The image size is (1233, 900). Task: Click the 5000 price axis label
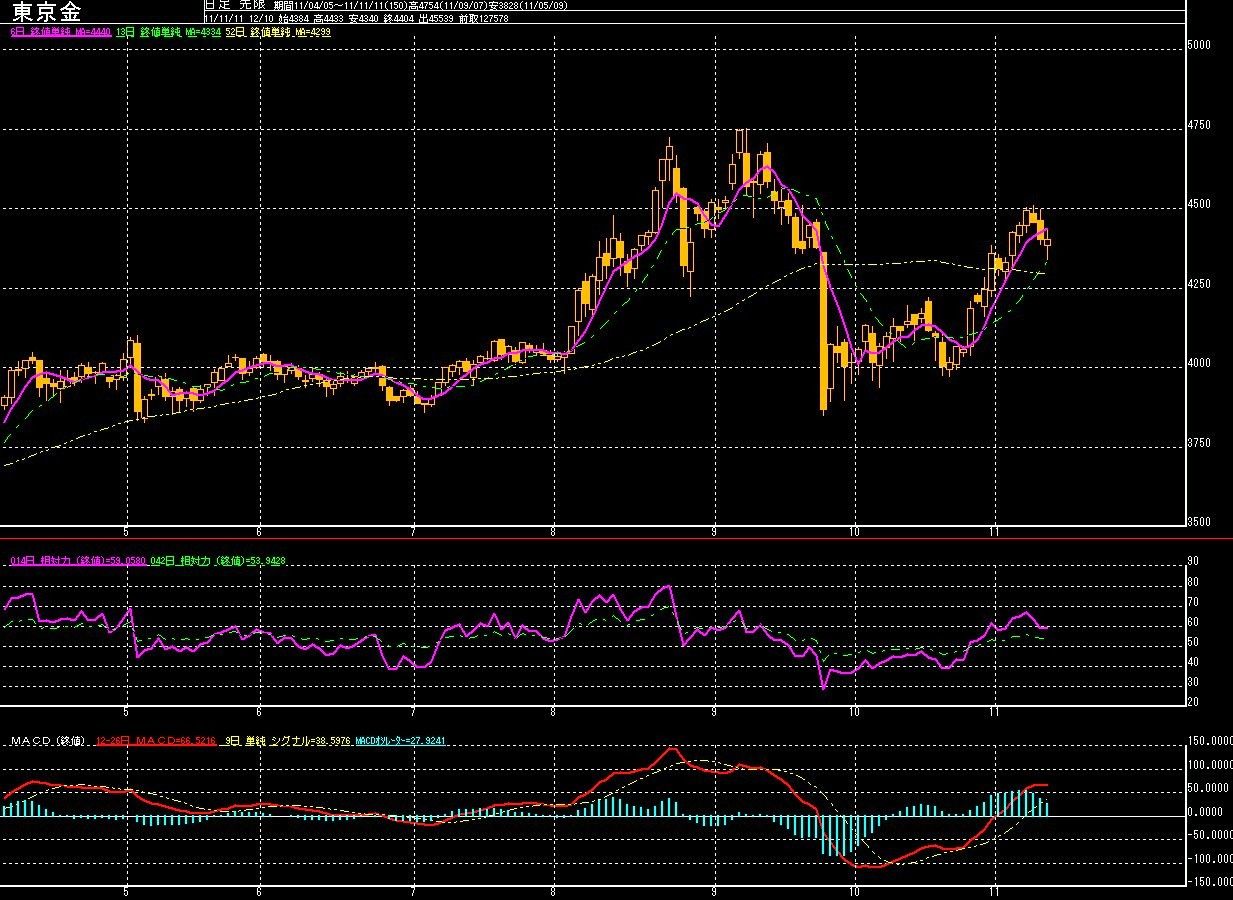(x=1197, y=45)
